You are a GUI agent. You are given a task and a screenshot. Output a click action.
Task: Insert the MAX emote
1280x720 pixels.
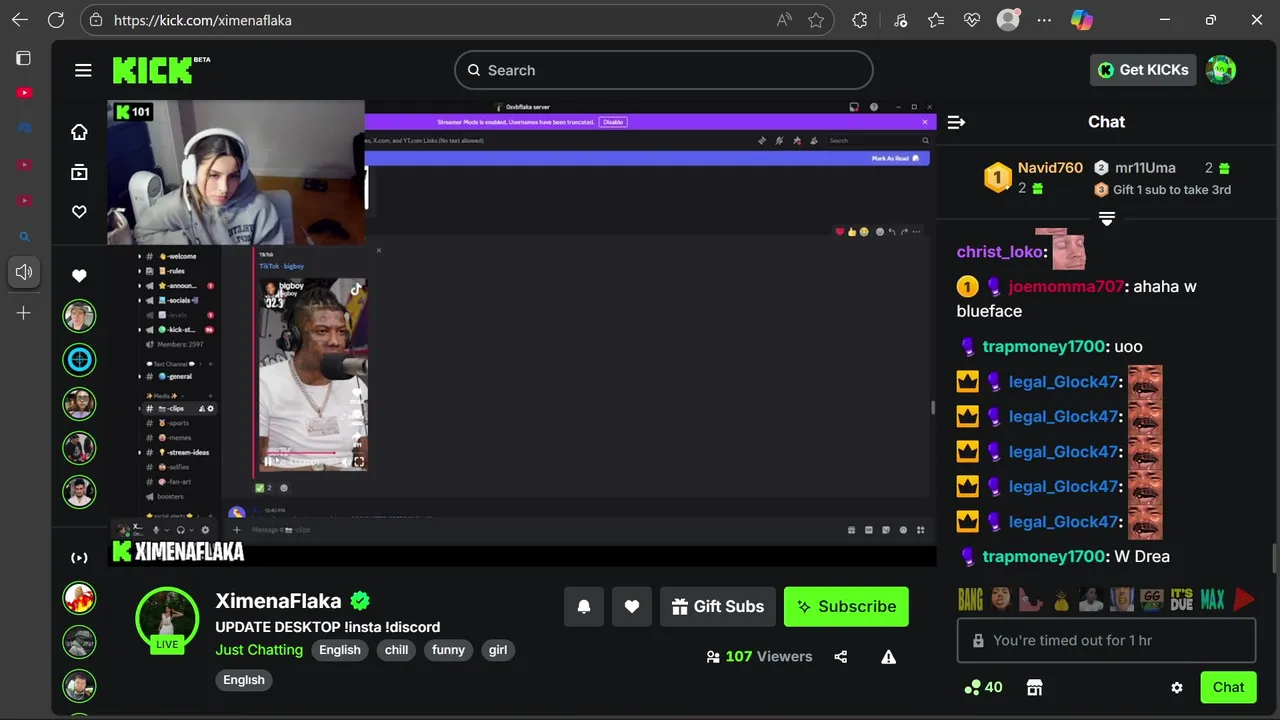1212,599
